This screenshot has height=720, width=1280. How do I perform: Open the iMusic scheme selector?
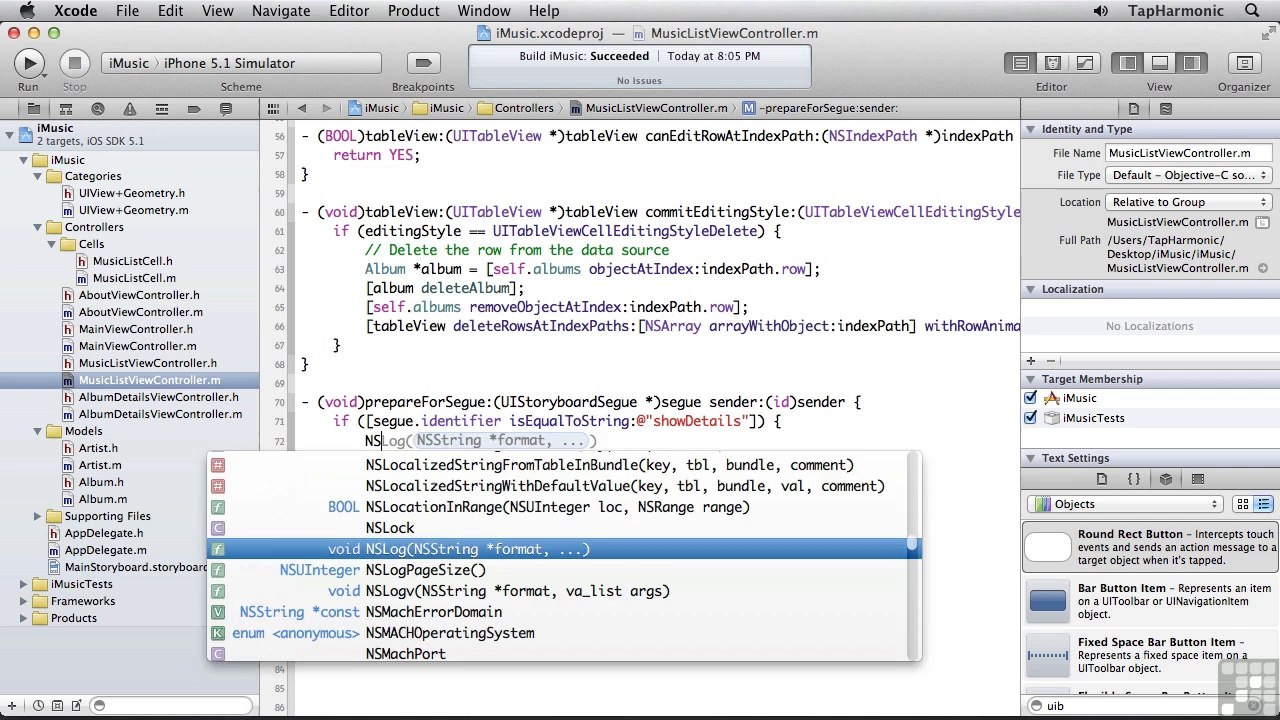(x=129, y=63)
